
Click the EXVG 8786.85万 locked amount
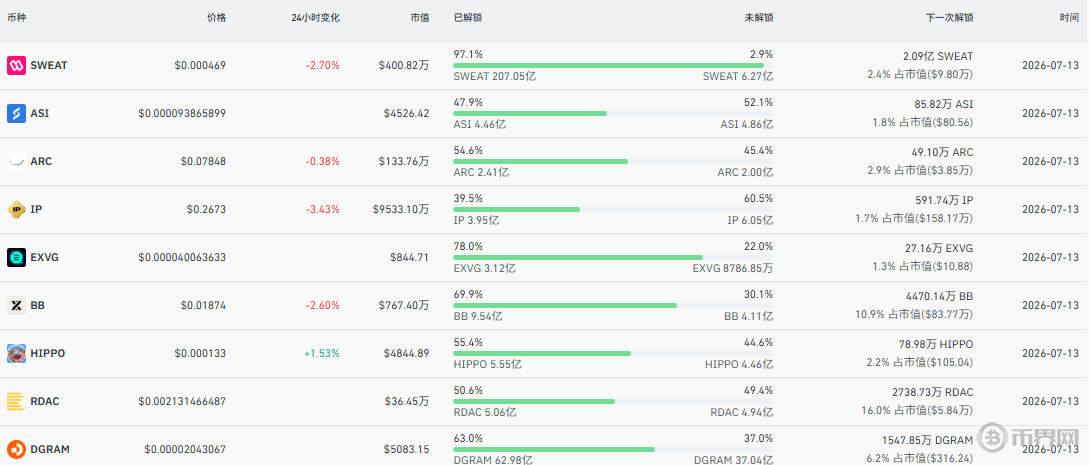(733, 268)
